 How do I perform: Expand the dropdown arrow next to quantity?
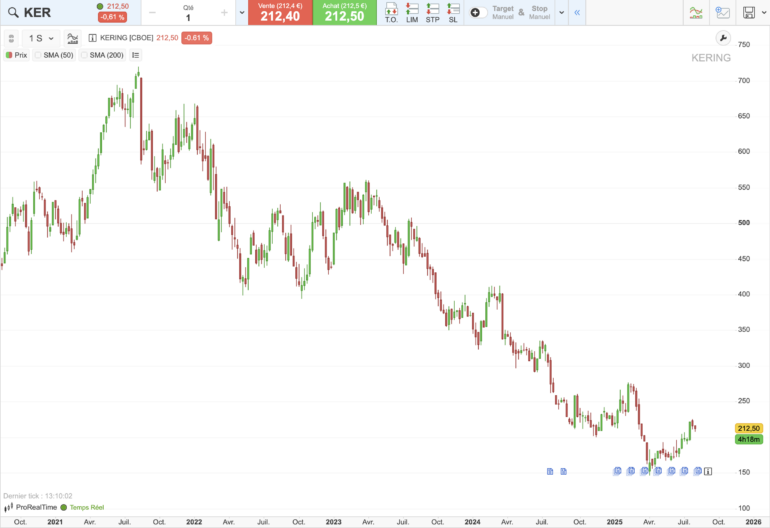242,13
